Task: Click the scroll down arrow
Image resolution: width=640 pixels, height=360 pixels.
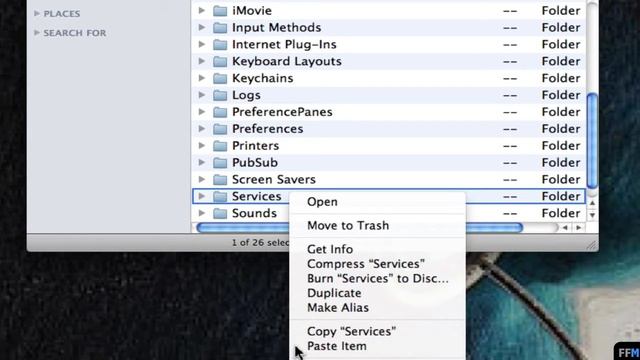Action: click(593, 215)
